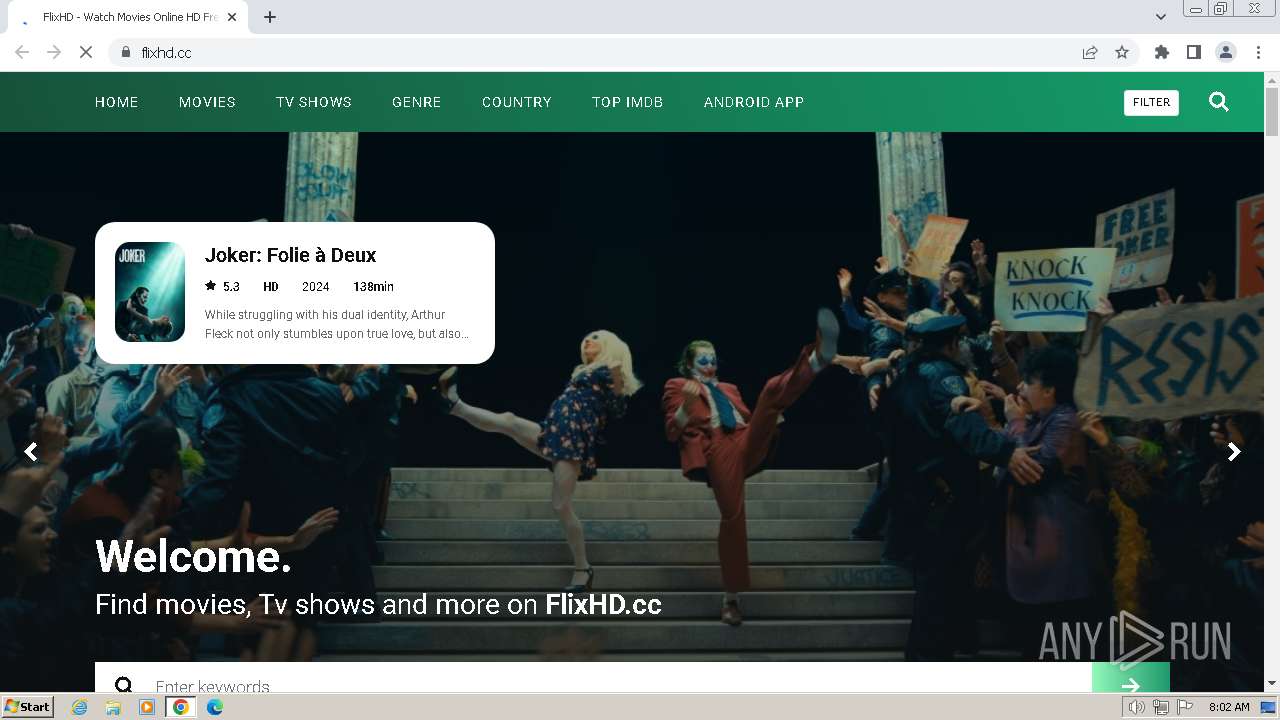This screenshot has height=720, width=1280.
Task: Open the site search magnifier icon
Action: 1218,102
